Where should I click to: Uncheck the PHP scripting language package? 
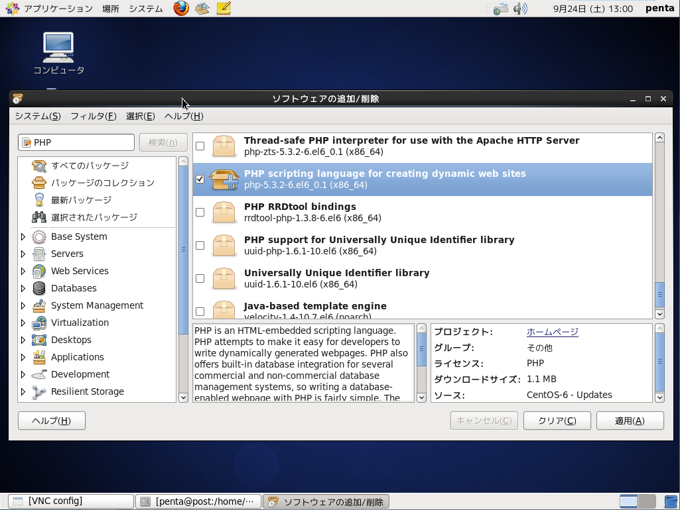pos(200,179)
